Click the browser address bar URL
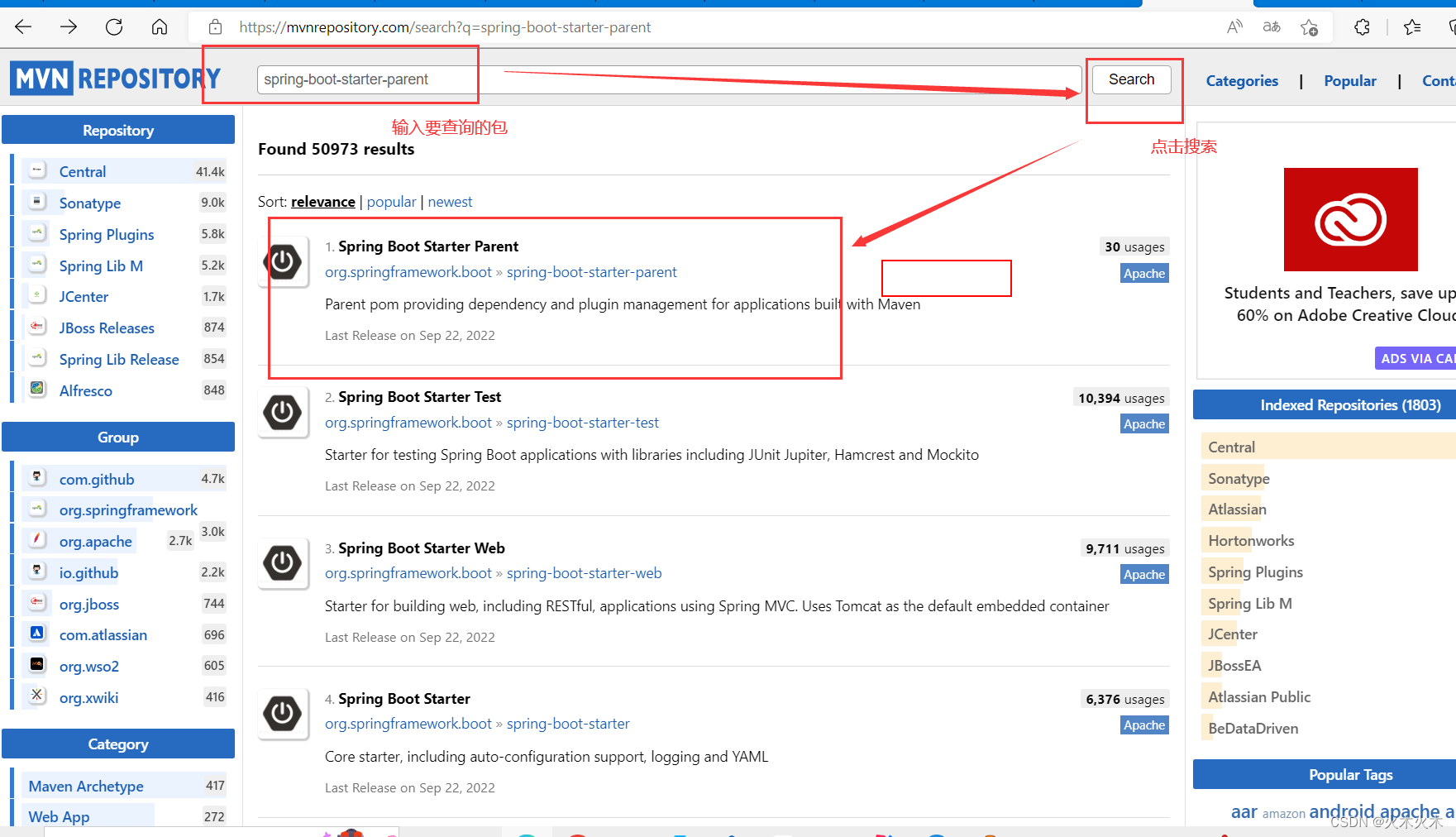 pyautogui.click(x=445, y=27)
